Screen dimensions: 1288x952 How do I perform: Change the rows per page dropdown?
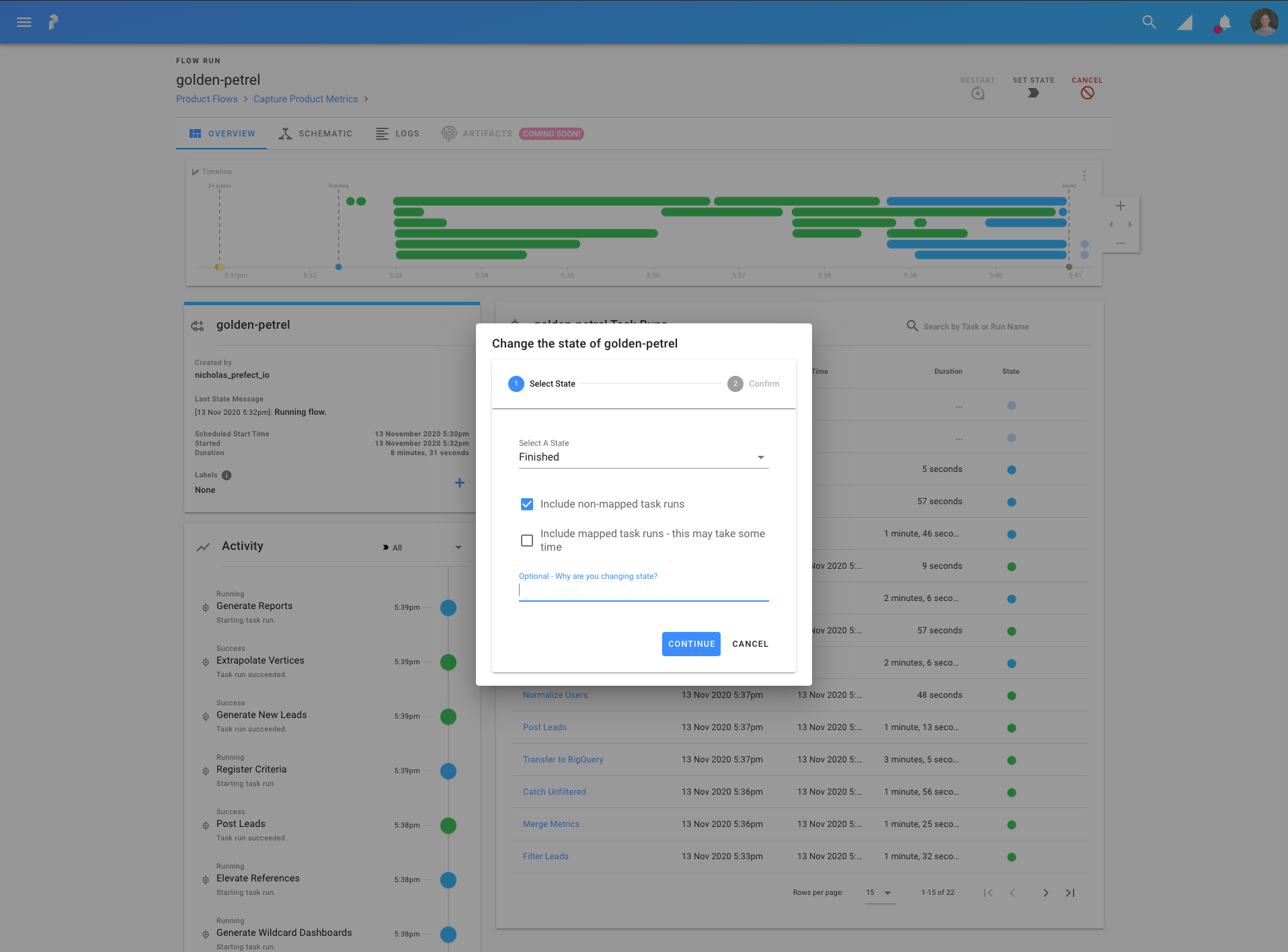point(879,893)
